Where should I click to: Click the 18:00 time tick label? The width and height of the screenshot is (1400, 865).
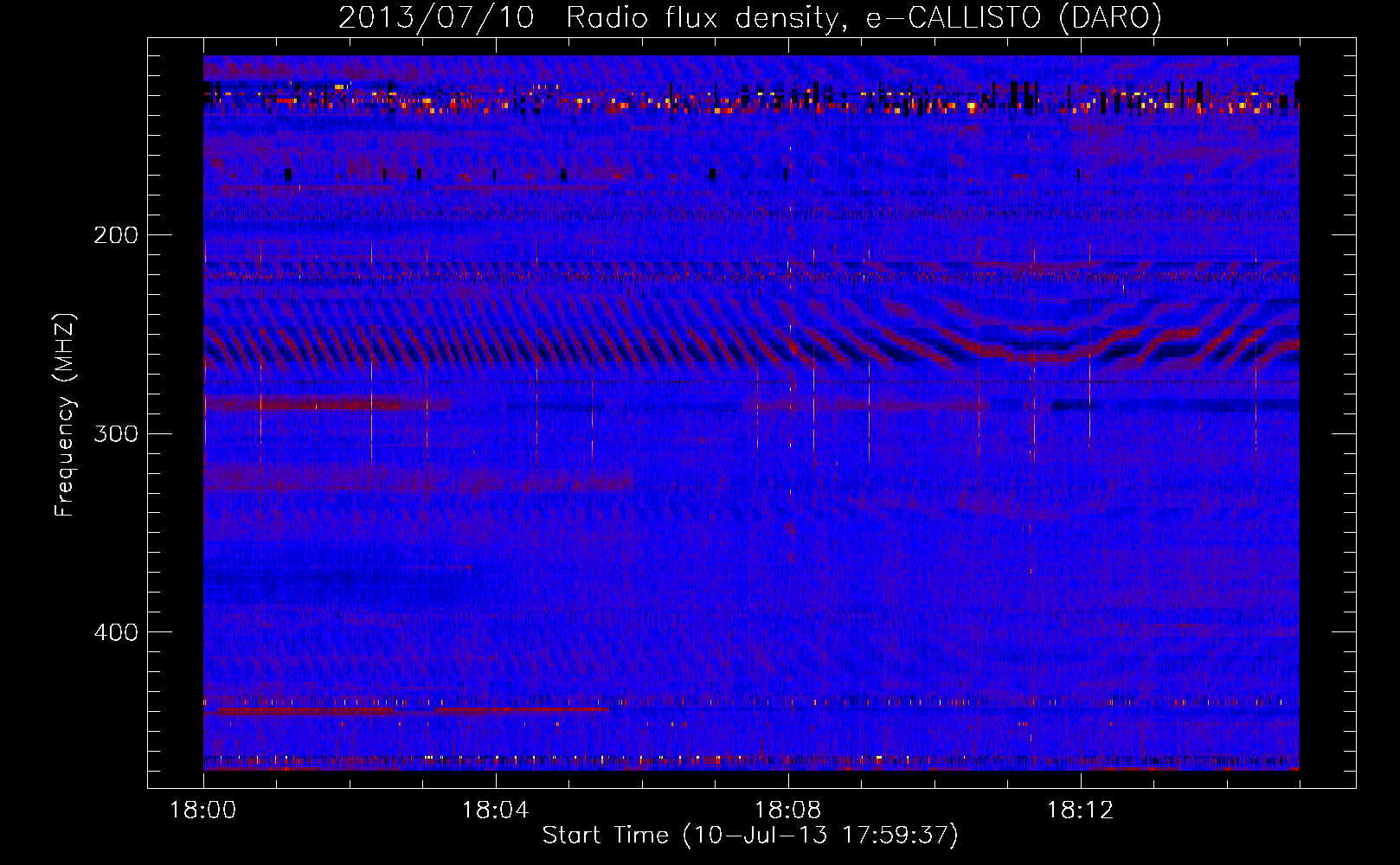(203, 811)
